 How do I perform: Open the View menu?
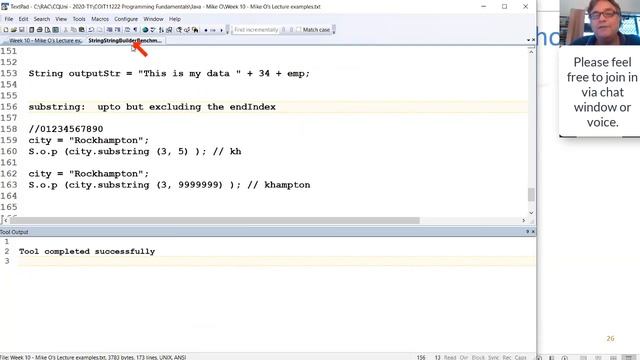tap(61, 19)
